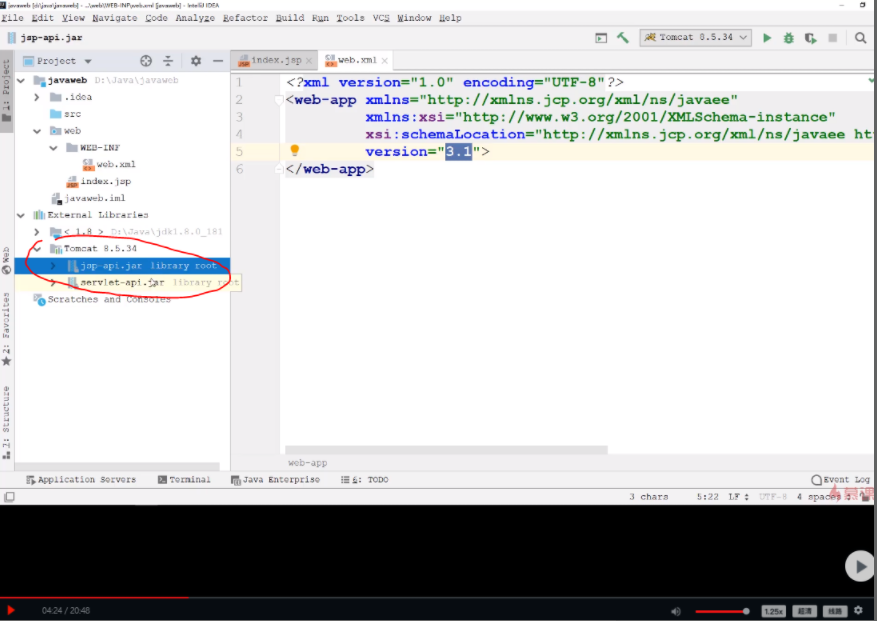This screenshot has width=877, height=621.
Task: Mute the video volume speaker icon
Action: [x=676, y=611]
